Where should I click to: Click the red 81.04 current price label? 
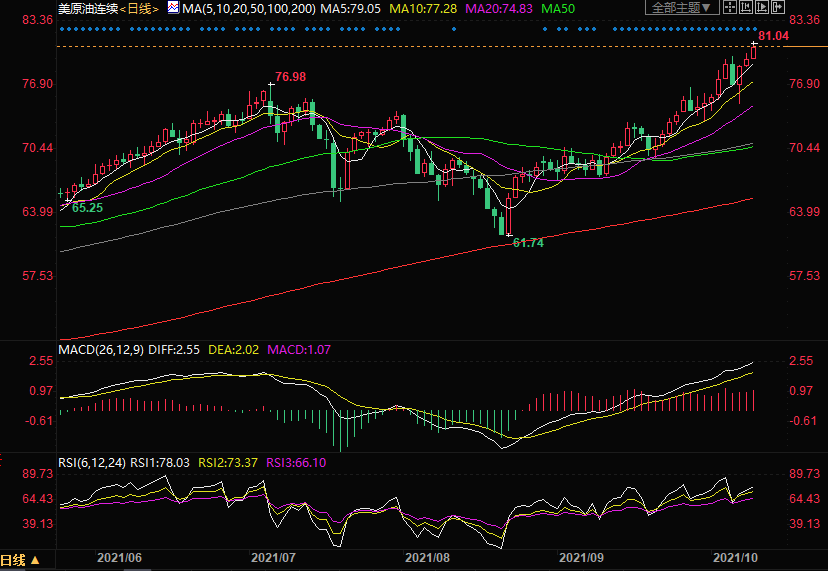[774, 36]
